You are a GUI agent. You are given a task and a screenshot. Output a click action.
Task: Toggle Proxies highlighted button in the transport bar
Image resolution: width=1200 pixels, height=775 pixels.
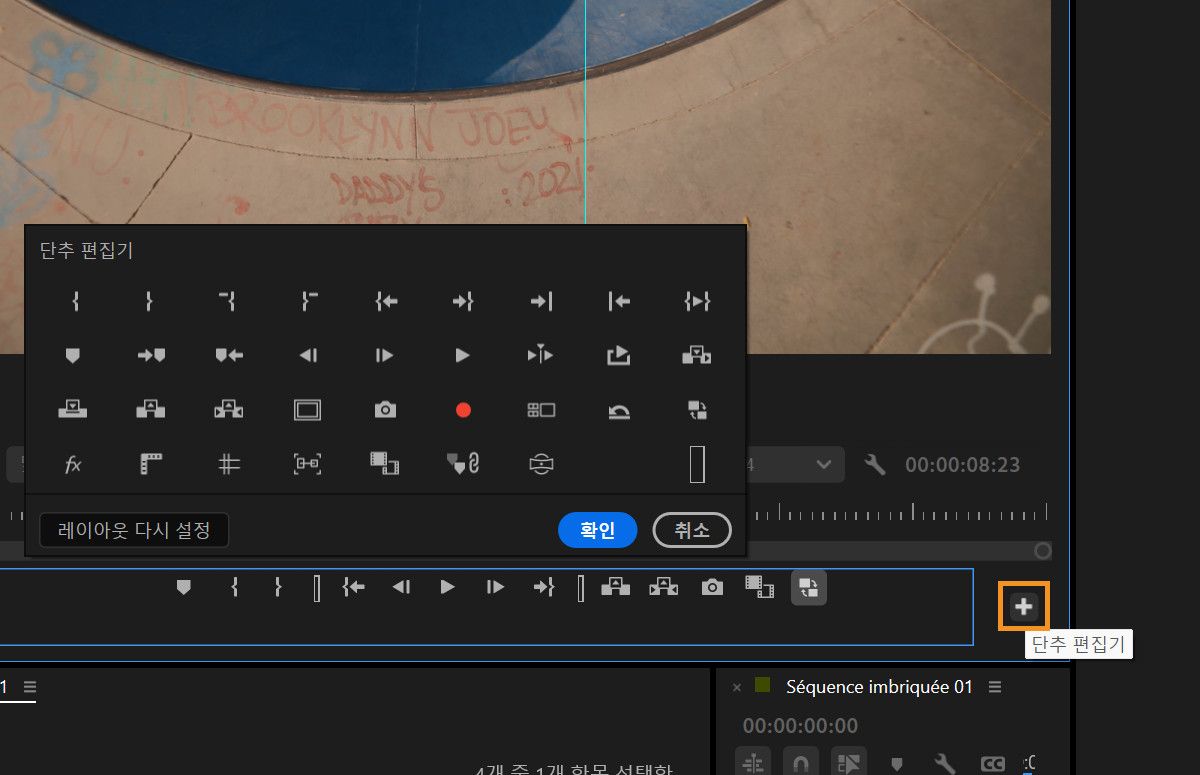tap(809, 588)
